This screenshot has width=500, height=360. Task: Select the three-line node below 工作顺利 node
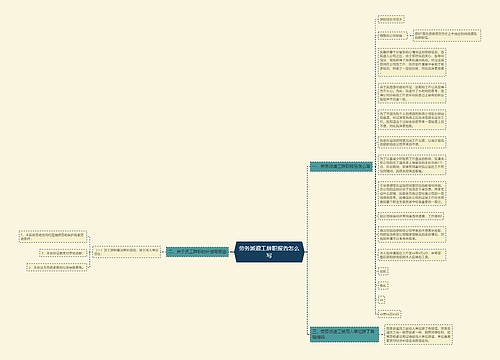click(x=412, y=234)
